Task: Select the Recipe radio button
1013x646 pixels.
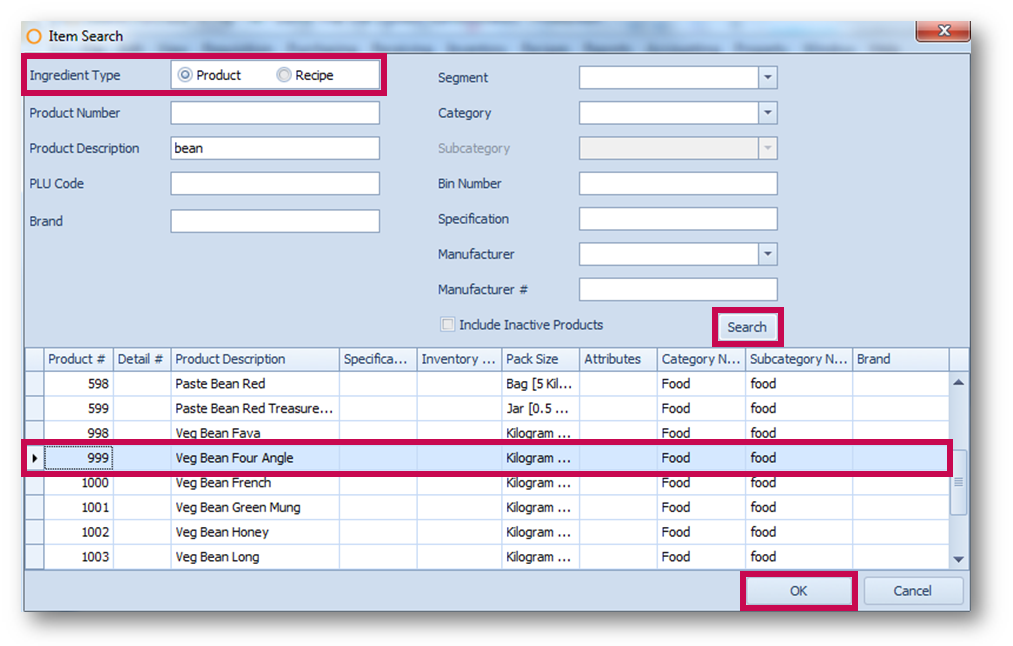Action: 285,75
